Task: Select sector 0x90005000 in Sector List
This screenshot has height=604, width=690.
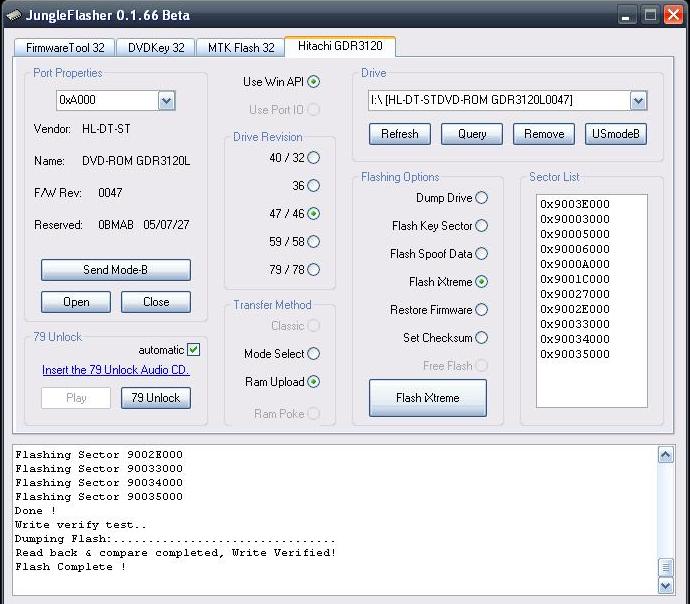Action: click(x=575, y=234)
